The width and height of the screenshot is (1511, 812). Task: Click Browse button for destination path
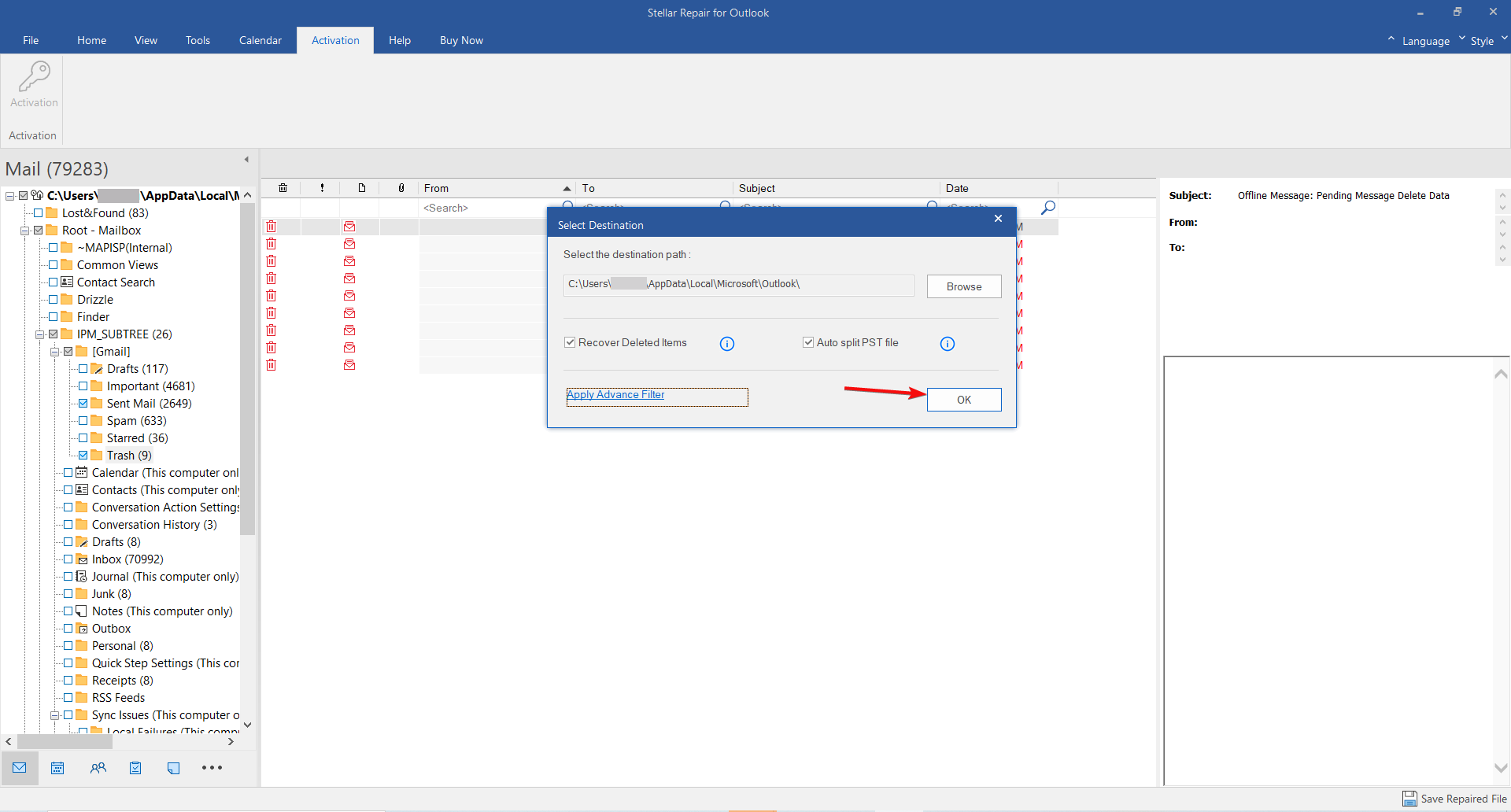964,286
